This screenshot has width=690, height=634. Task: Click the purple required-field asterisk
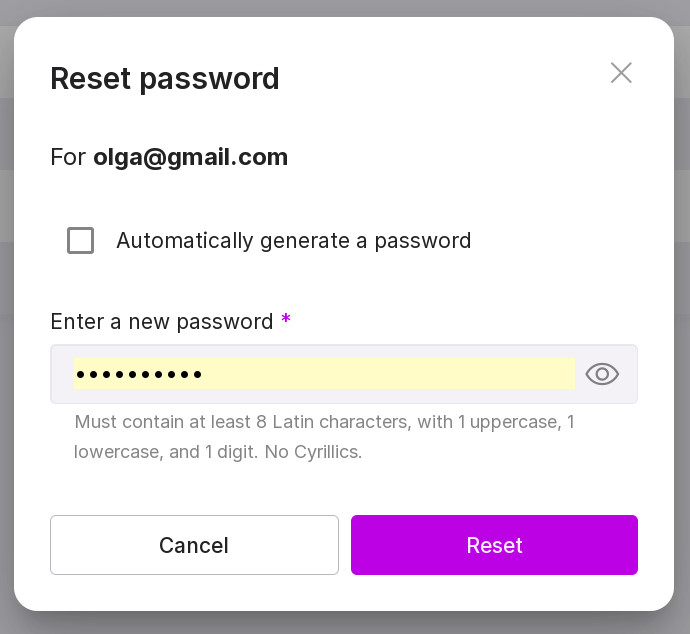pos(286,320)
